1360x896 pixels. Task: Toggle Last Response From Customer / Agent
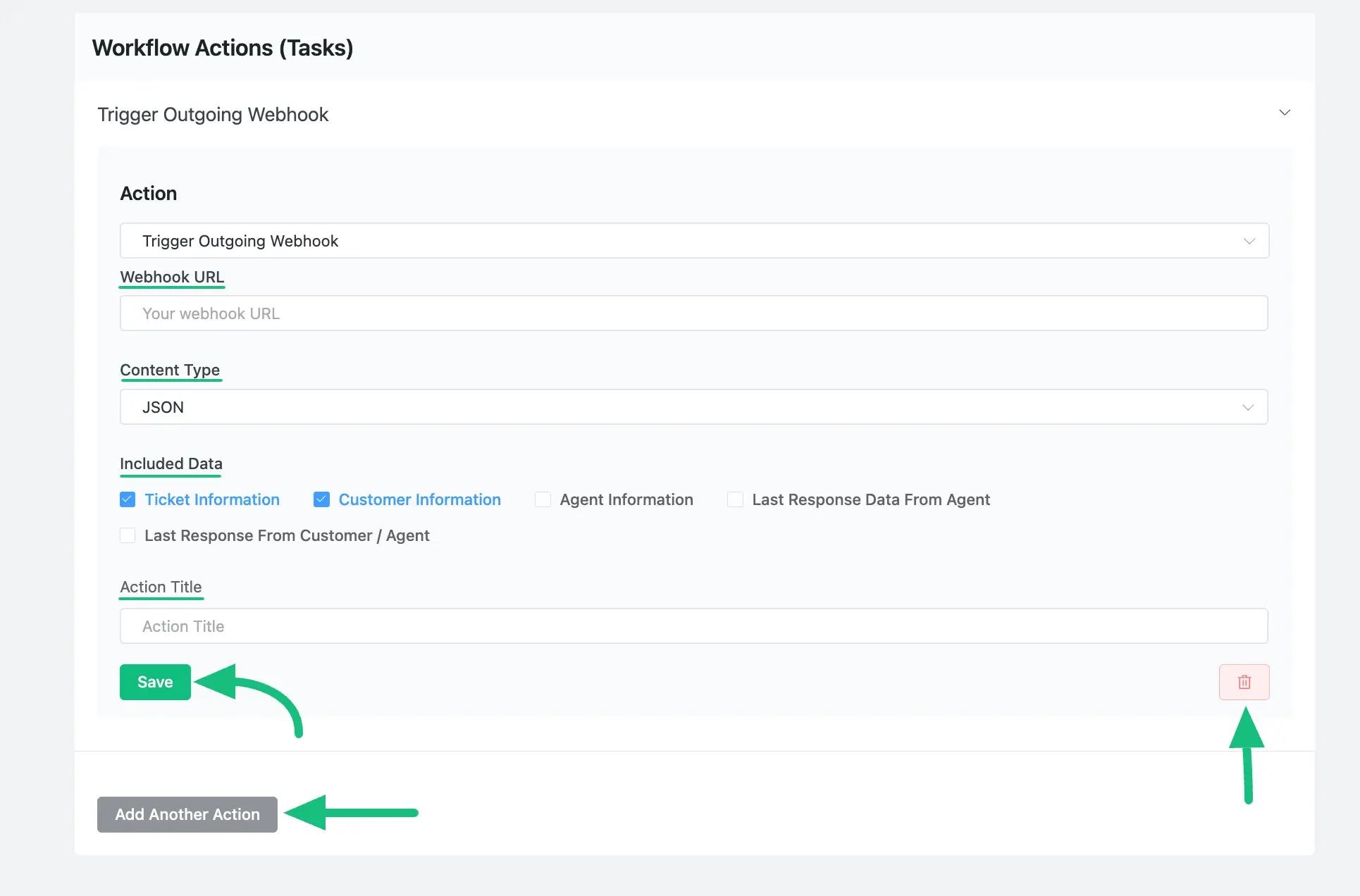click(127, 535)
